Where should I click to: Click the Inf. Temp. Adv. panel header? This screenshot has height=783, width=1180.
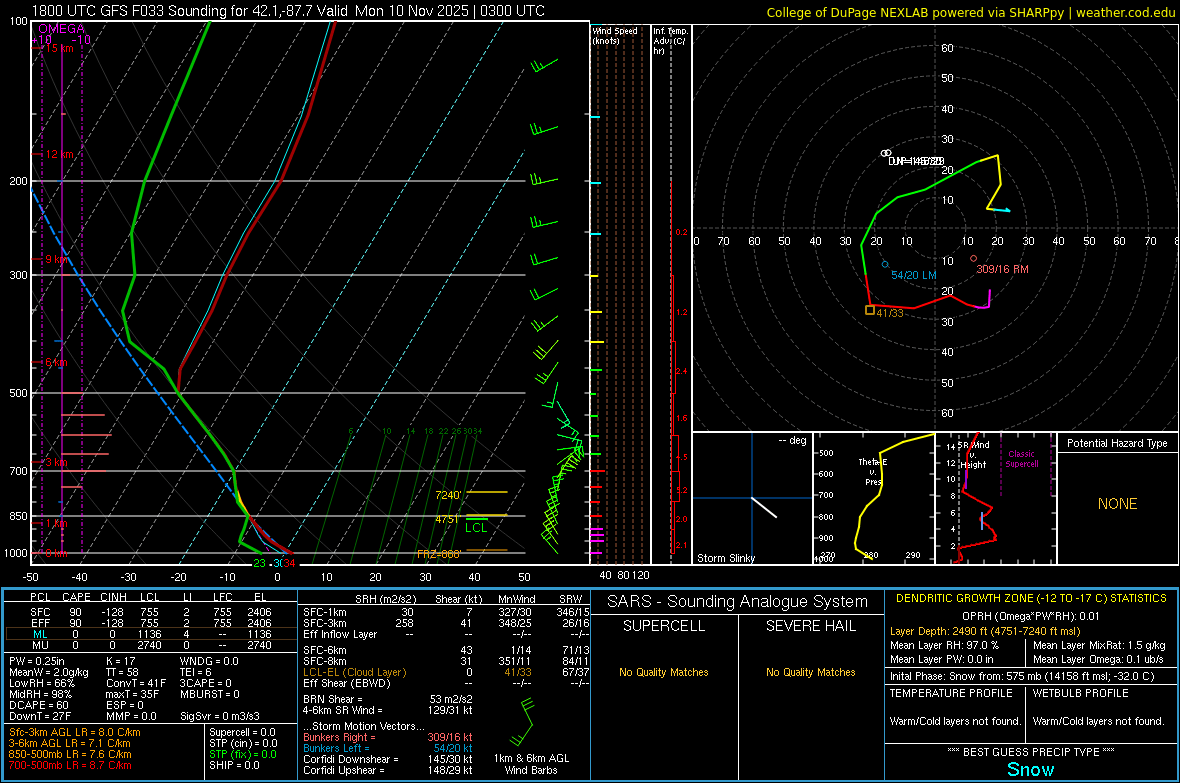(669, 41)
